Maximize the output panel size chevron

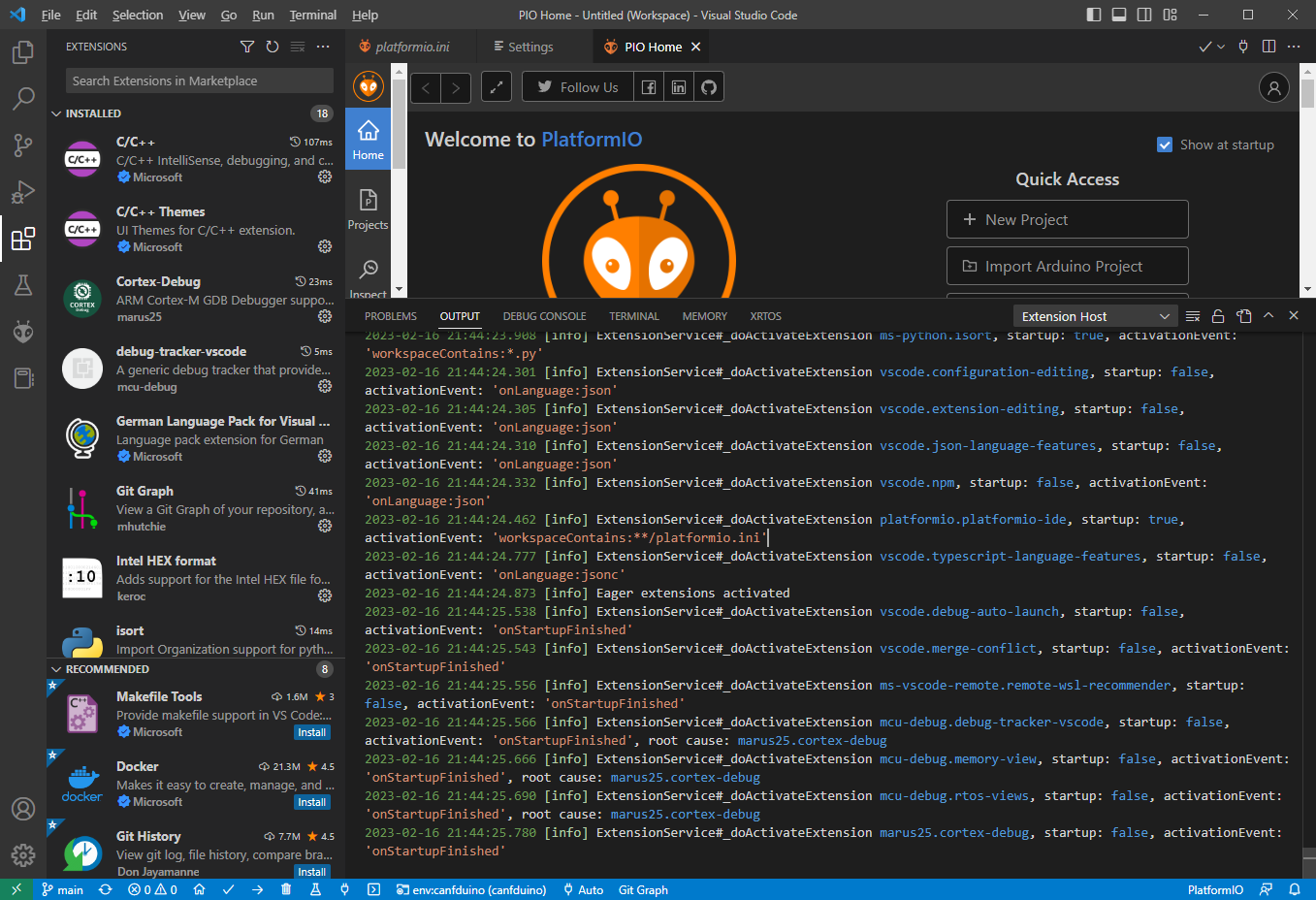pyautogui.click(x=1268, y=316)
